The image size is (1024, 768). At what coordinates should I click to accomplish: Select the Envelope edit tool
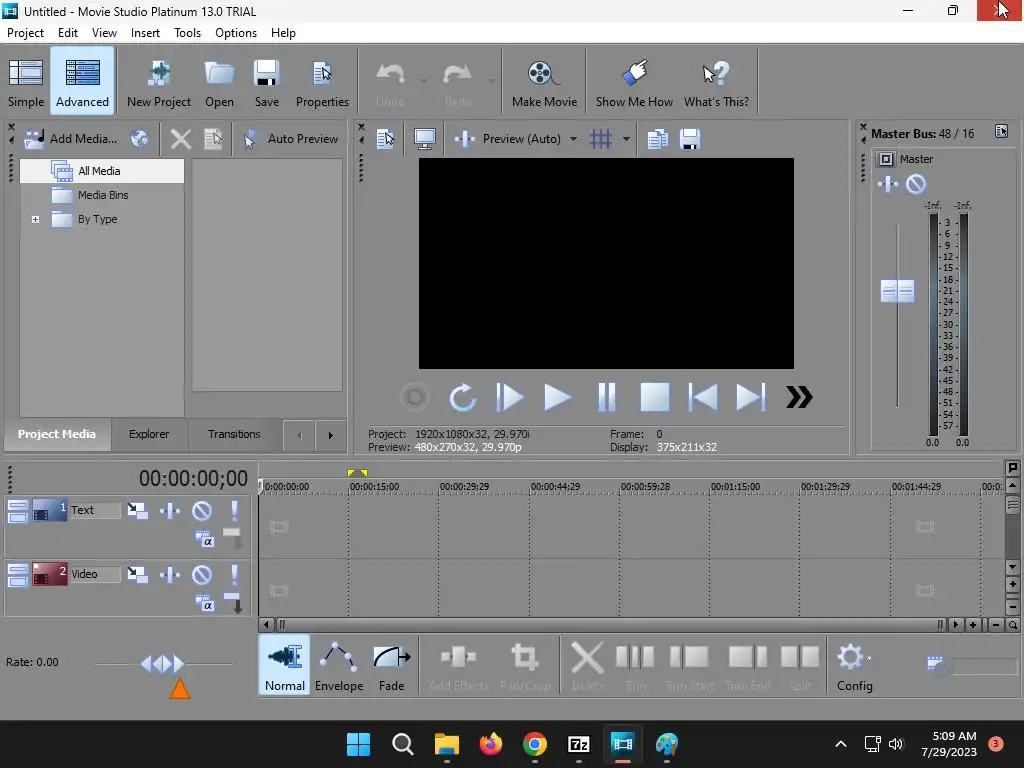click(339, 665)
